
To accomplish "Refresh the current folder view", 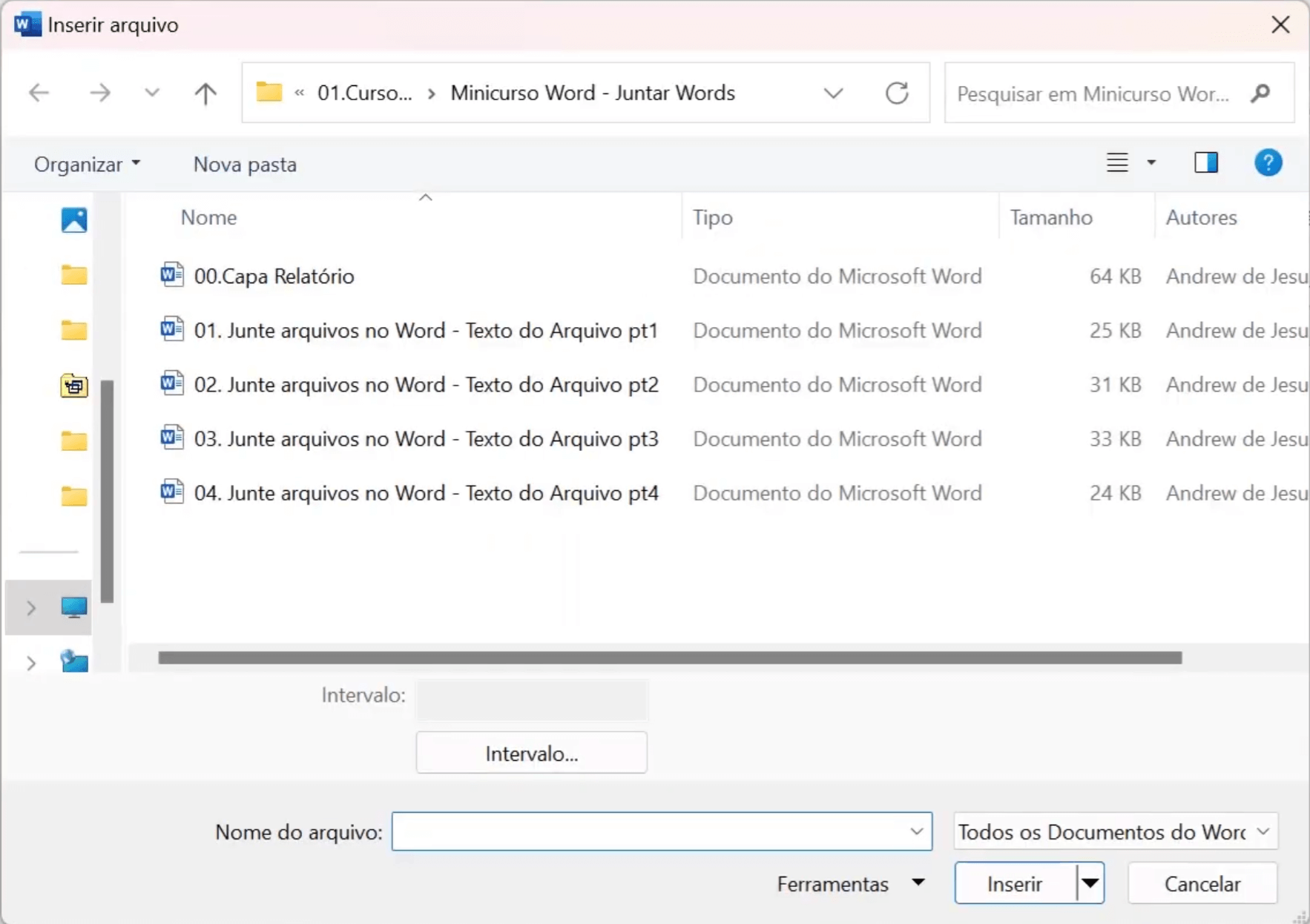I will 897,93.
